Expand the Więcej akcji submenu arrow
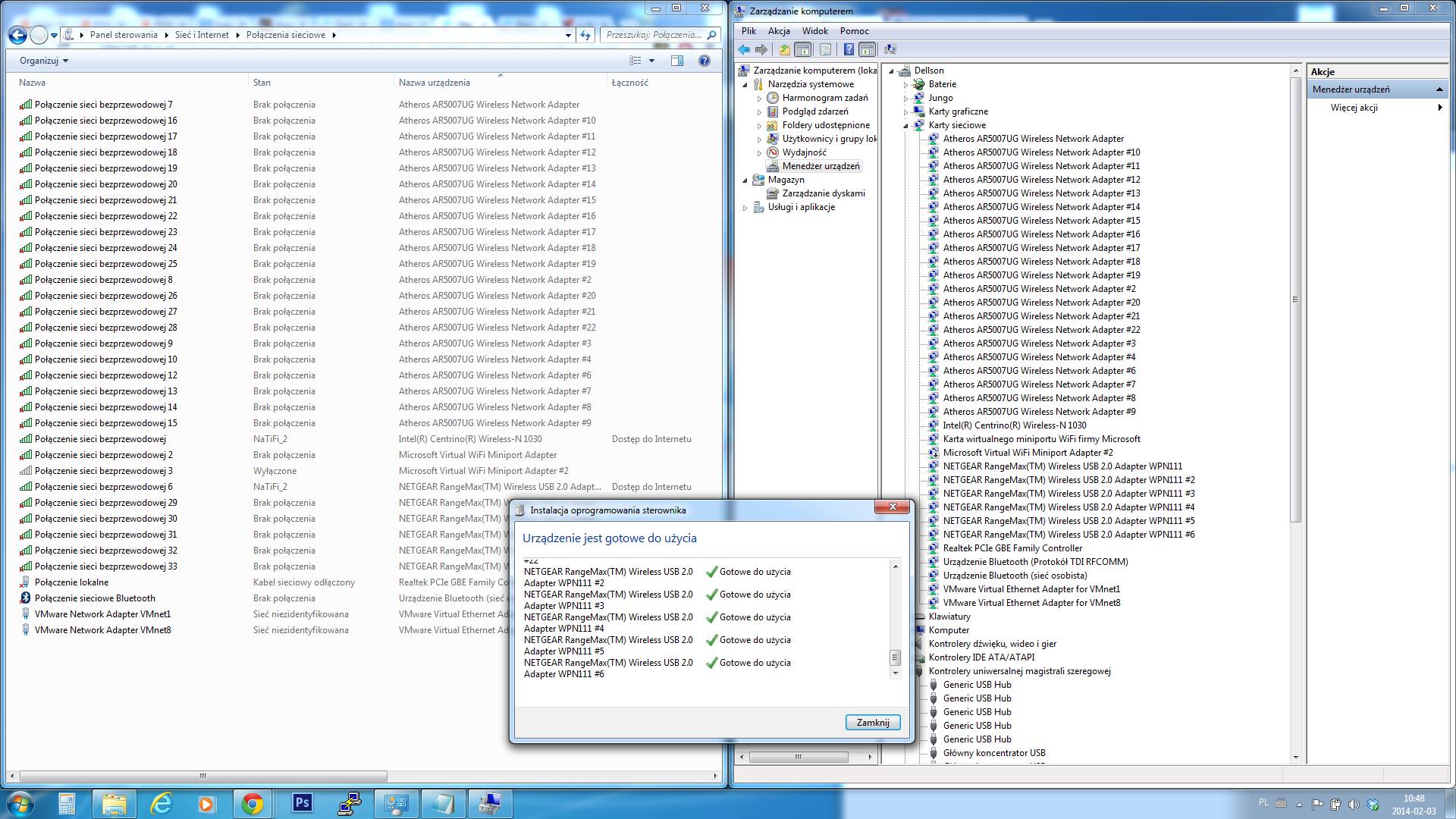 click(x=1440, y=108)
